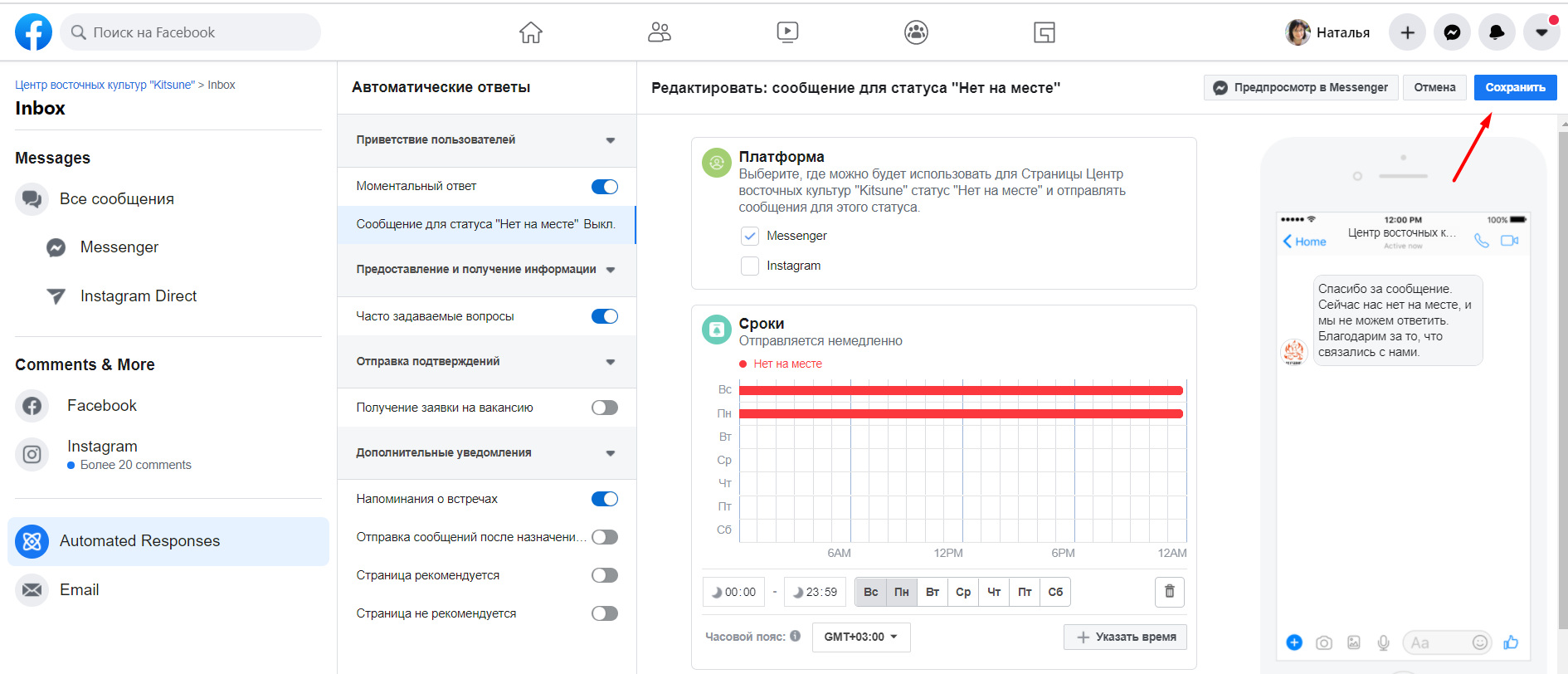1568x674 pixels.
Task: Click Отмена button
Action: point(1434,88)
